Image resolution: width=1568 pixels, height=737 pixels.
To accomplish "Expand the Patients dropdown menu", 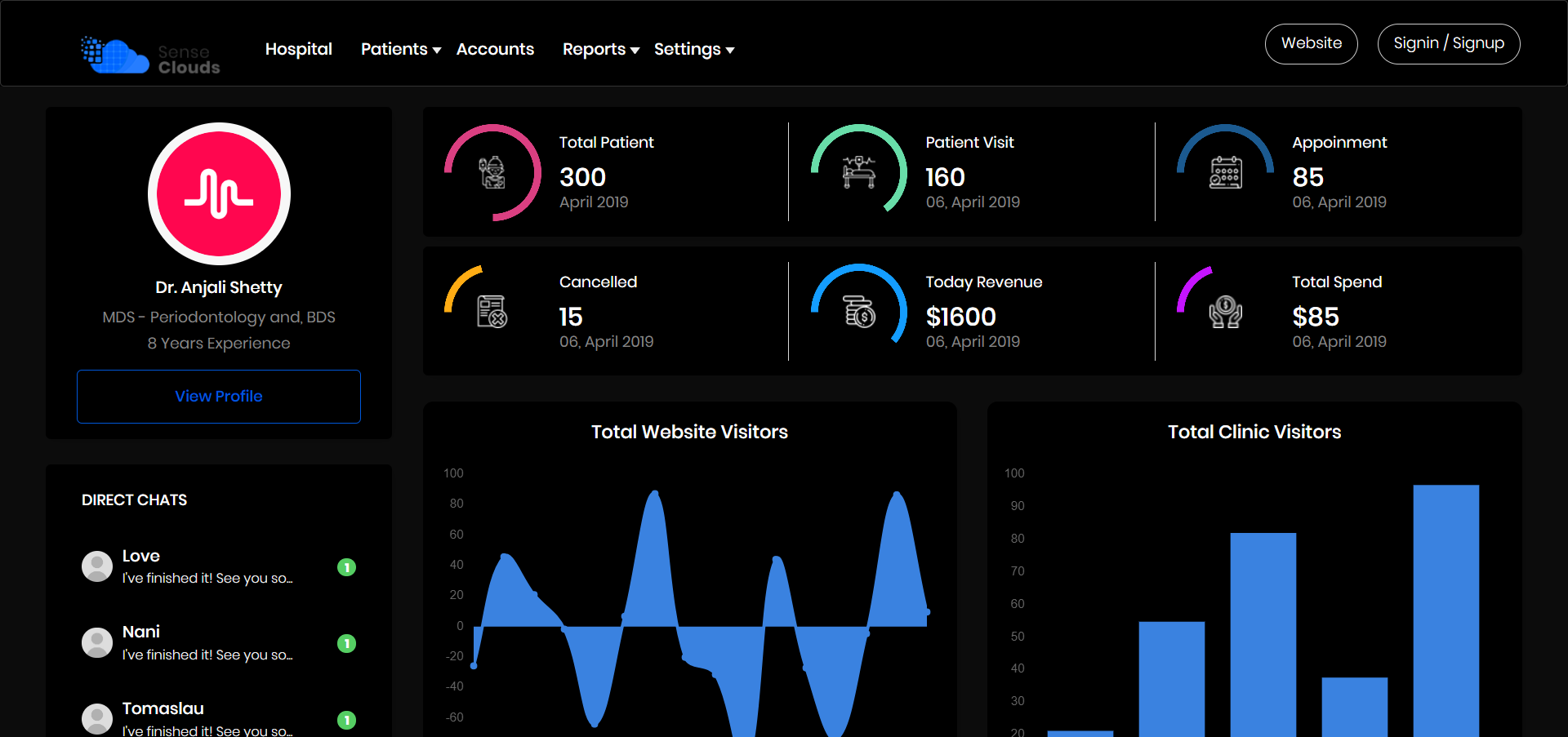I will pos(401,49).
